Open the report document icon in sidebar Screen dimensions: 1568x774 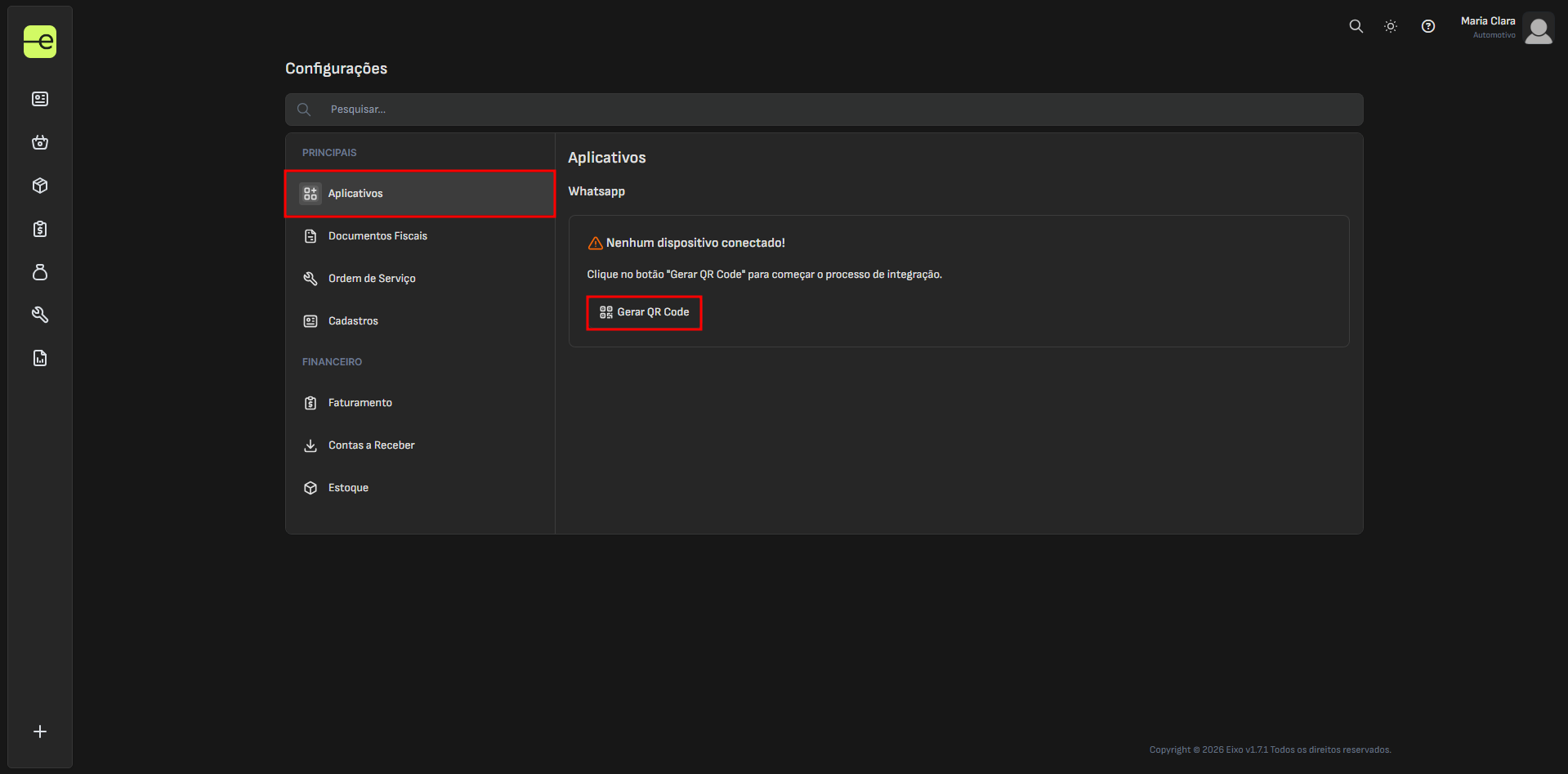tap(40, 358)
